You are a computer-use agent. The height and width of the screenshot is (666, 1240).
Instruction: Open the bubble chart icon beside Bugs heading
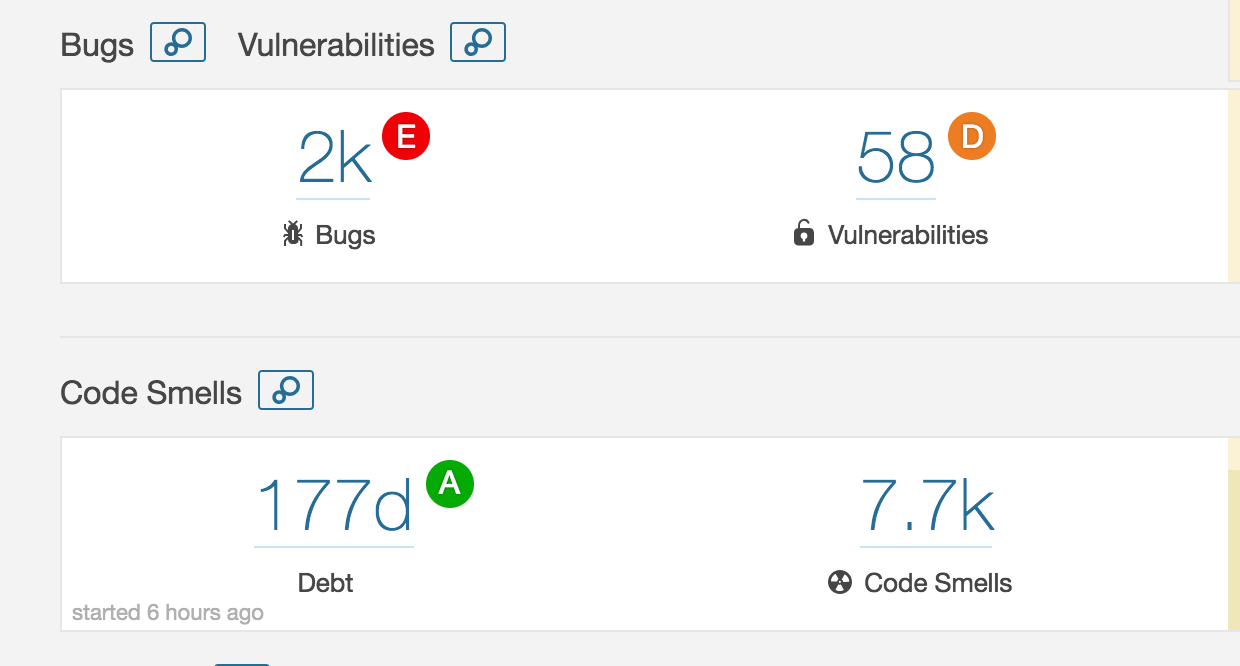pos(178,43)
